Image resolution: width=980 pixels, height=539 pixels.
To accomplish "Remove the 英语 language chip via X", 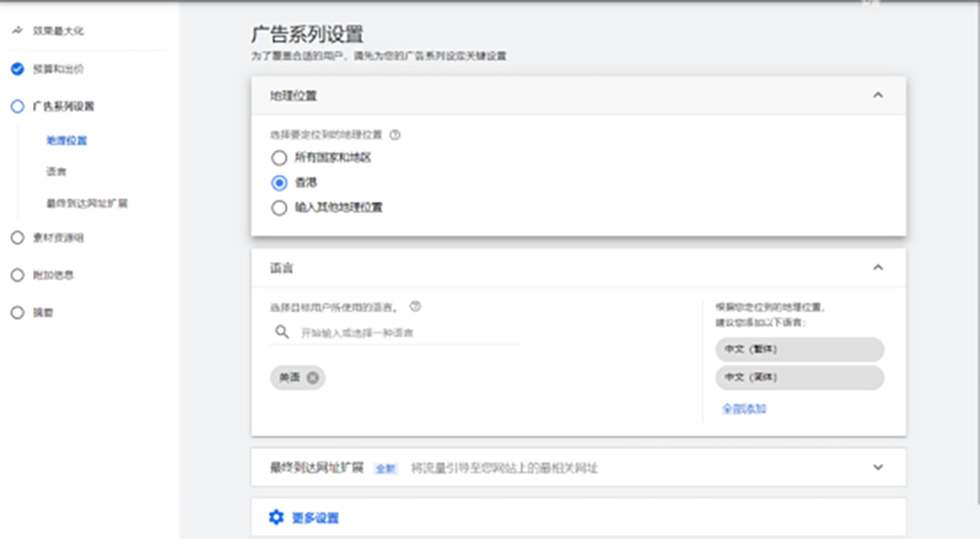I will pos(313,377).
